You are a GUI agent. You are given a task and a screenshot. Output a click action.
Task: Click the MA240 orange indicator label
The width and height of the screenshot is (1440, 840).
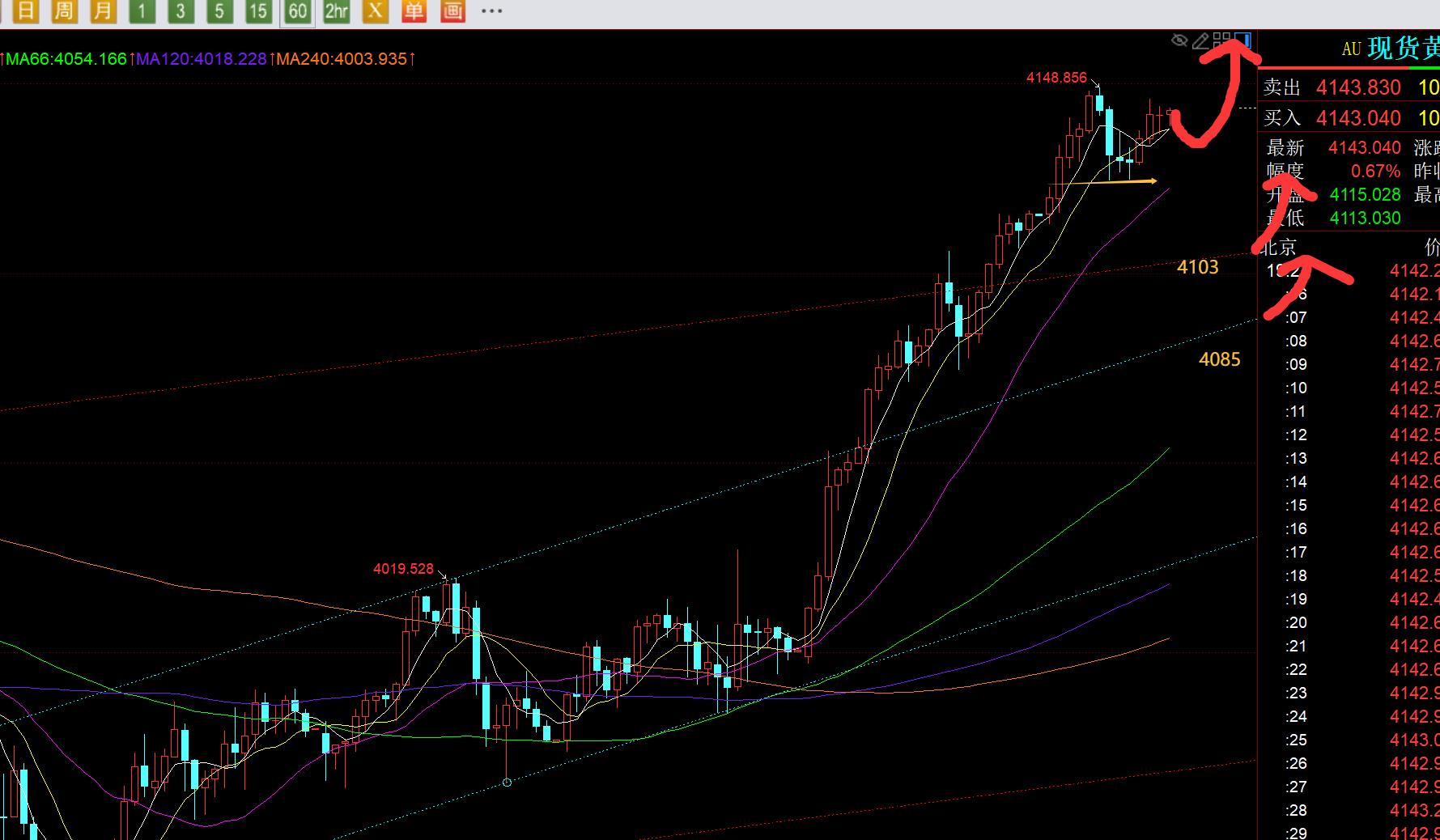click(341, 59)
